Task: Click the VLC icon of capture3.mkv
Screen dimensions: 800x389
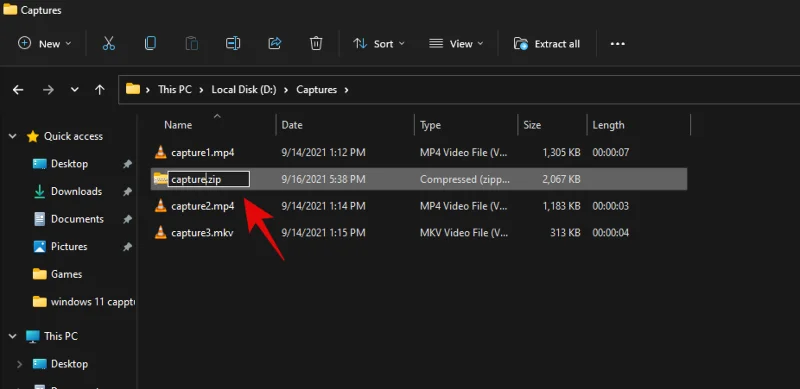Action: (x=160, y=233)
